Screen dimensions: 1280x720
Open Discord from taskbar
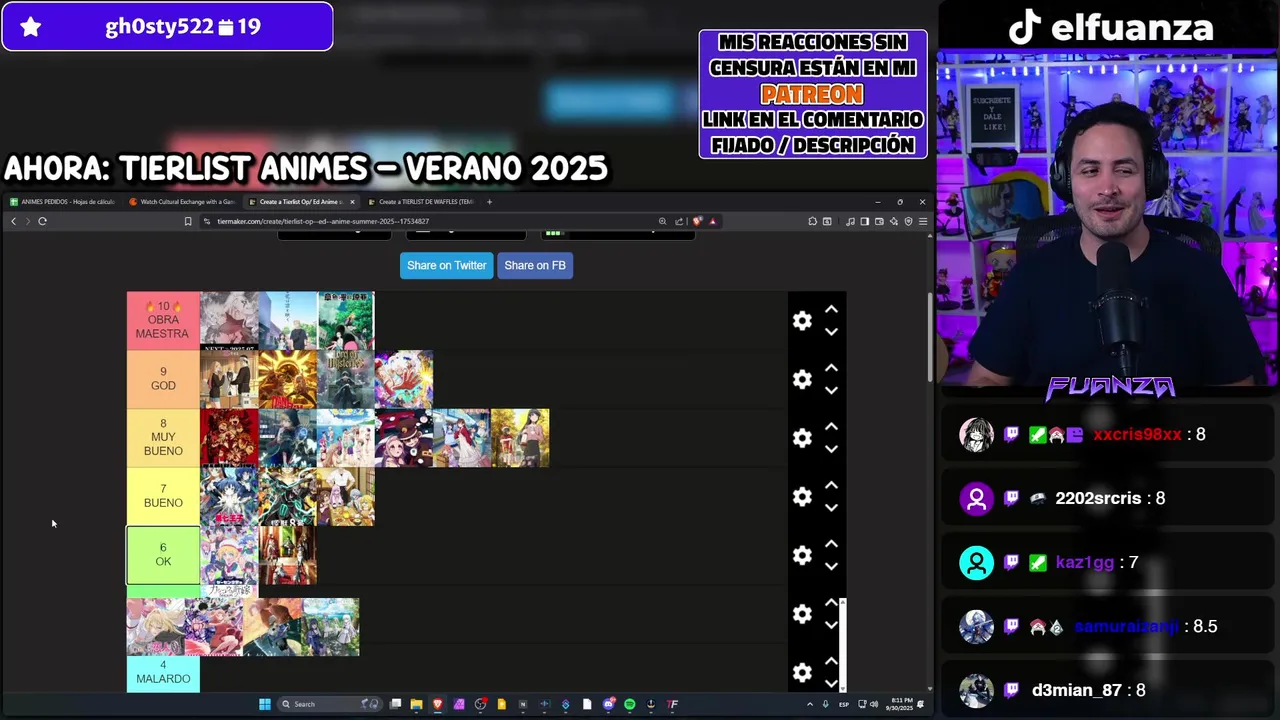tap(608, 704)
